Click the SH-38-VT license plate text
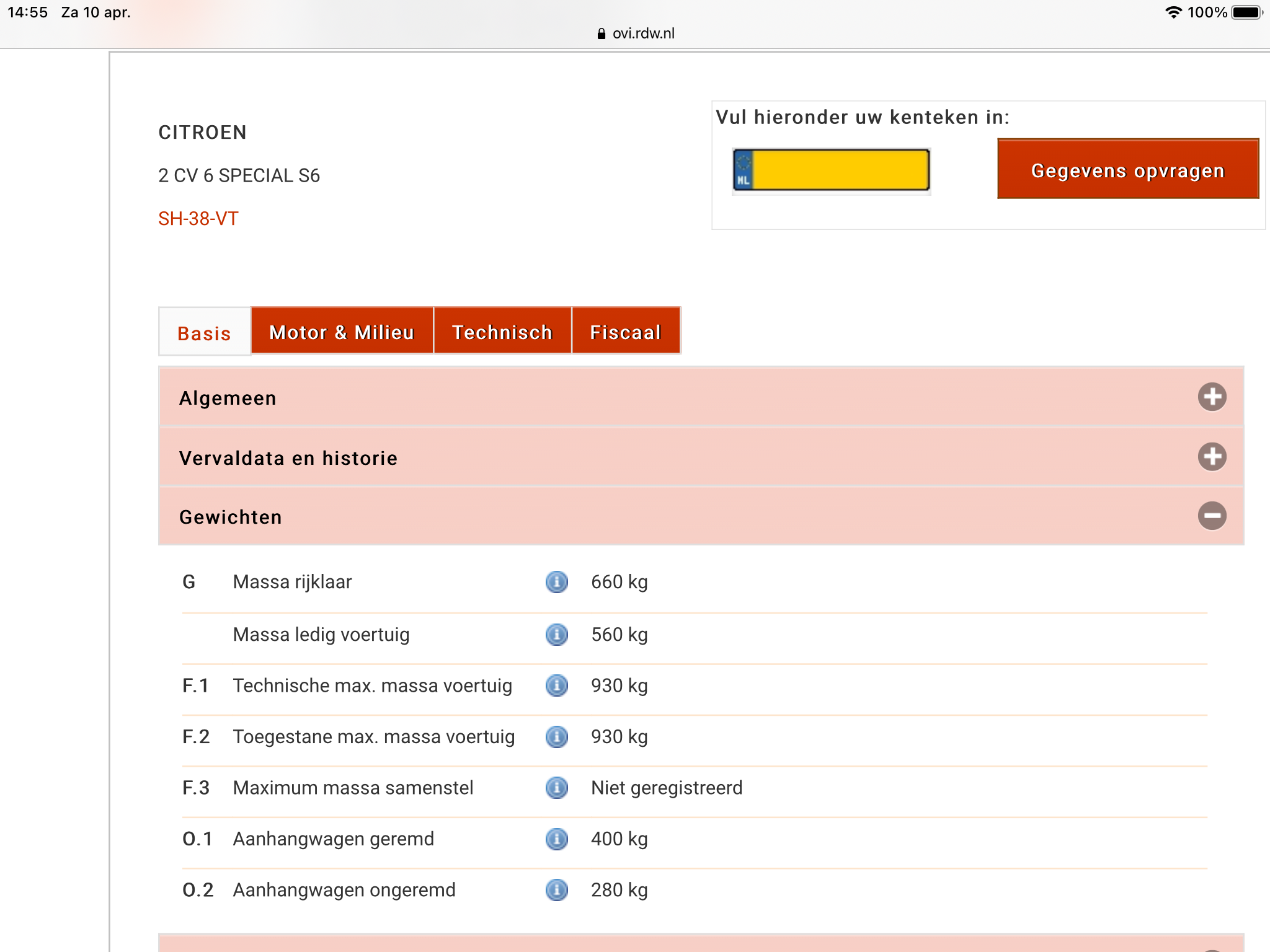 click(198, 218)
